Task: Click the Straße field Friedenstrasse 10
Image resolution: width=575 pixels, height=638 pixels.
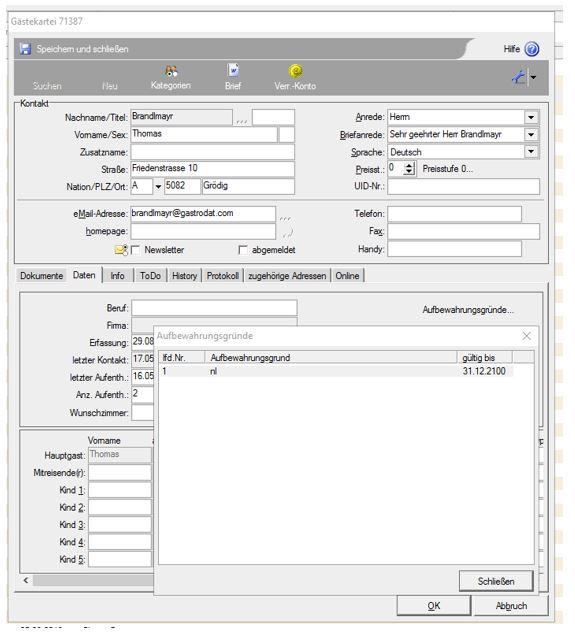Action: coord(212,169)
